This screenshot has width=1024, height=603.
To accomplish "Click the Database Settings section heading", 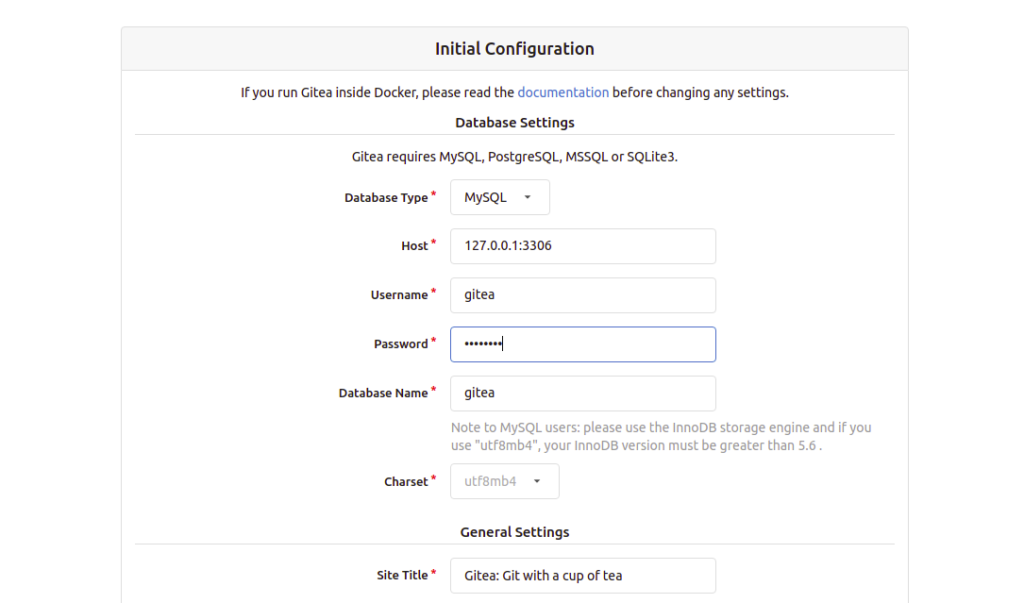I will [515, 123].
